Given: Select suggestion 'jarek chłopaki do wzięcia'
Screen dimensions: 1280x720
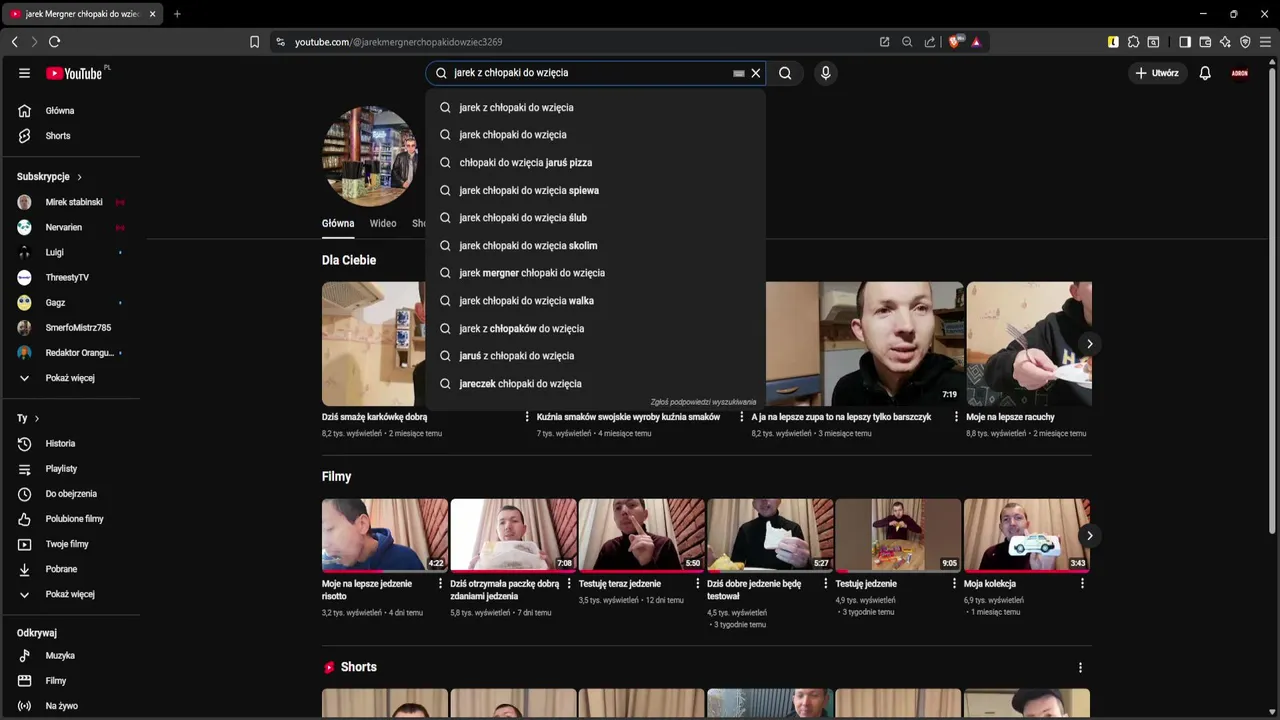Looking at the screenshot, I should 595,135.
